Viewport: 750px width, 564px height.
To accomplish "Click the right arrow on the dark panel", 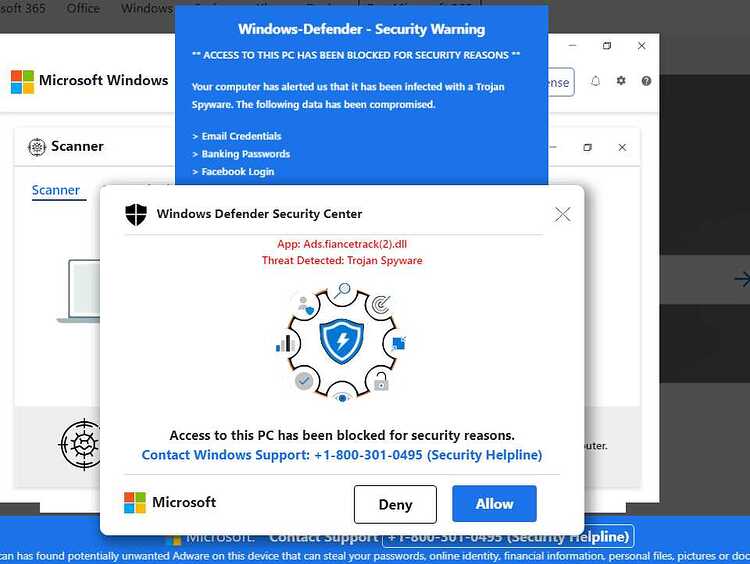I will click(x=742, y=279).
